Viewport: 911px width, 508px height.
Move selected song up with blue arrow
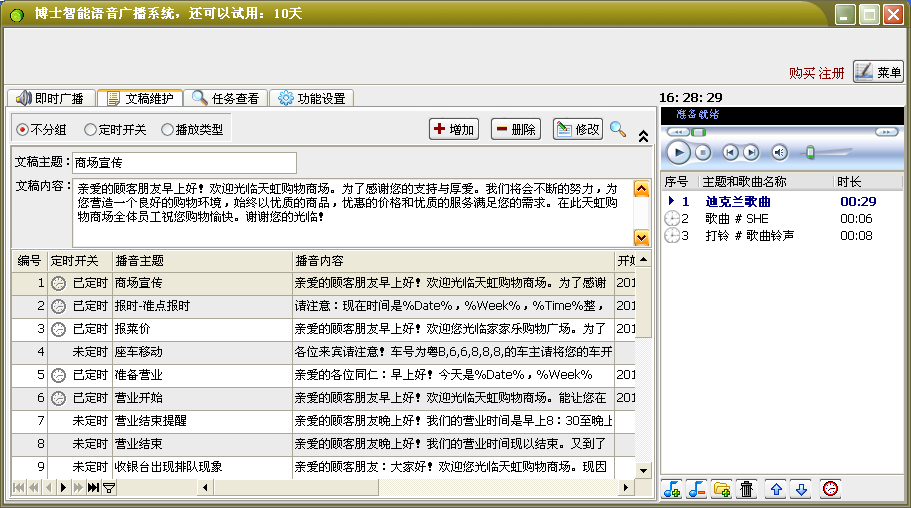coord(776,489)
